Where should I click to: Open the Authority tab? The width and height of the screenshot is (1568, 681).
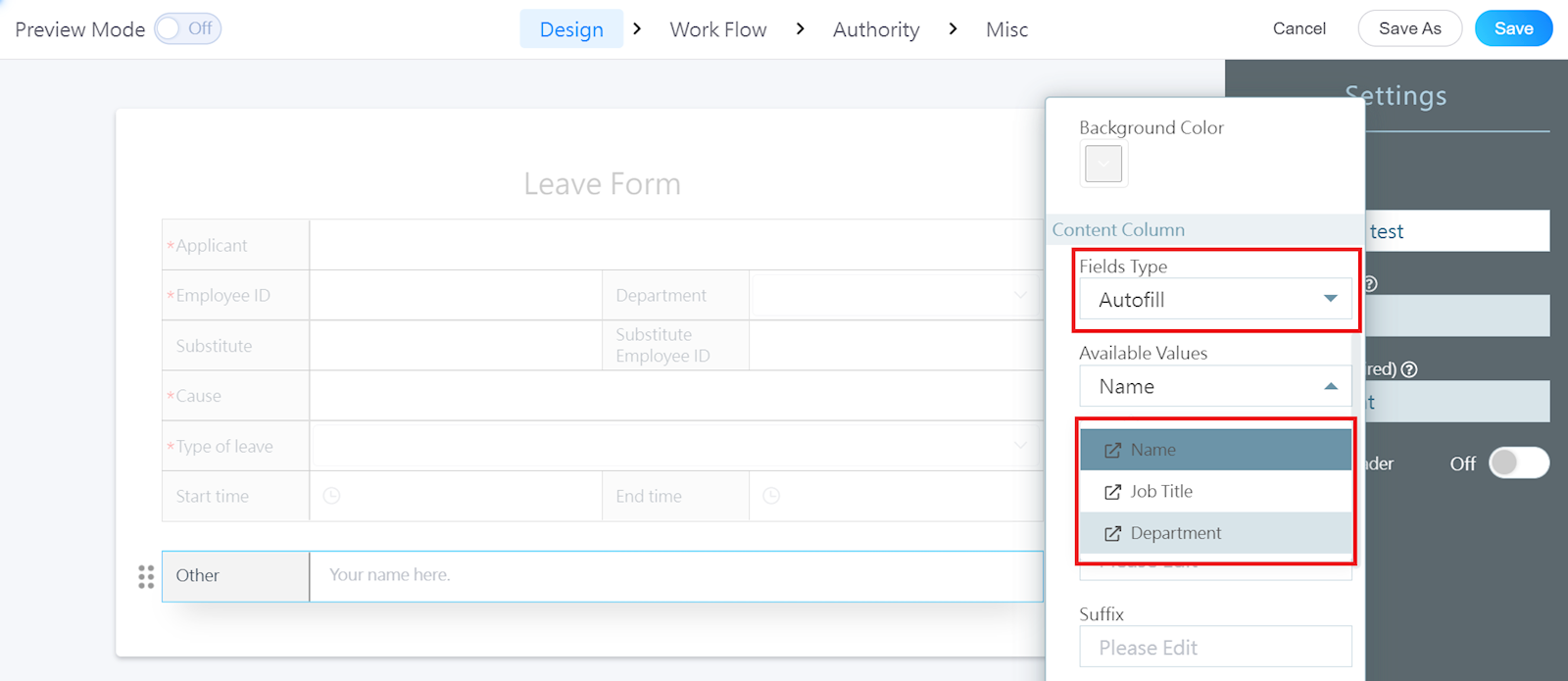[876, 29]
